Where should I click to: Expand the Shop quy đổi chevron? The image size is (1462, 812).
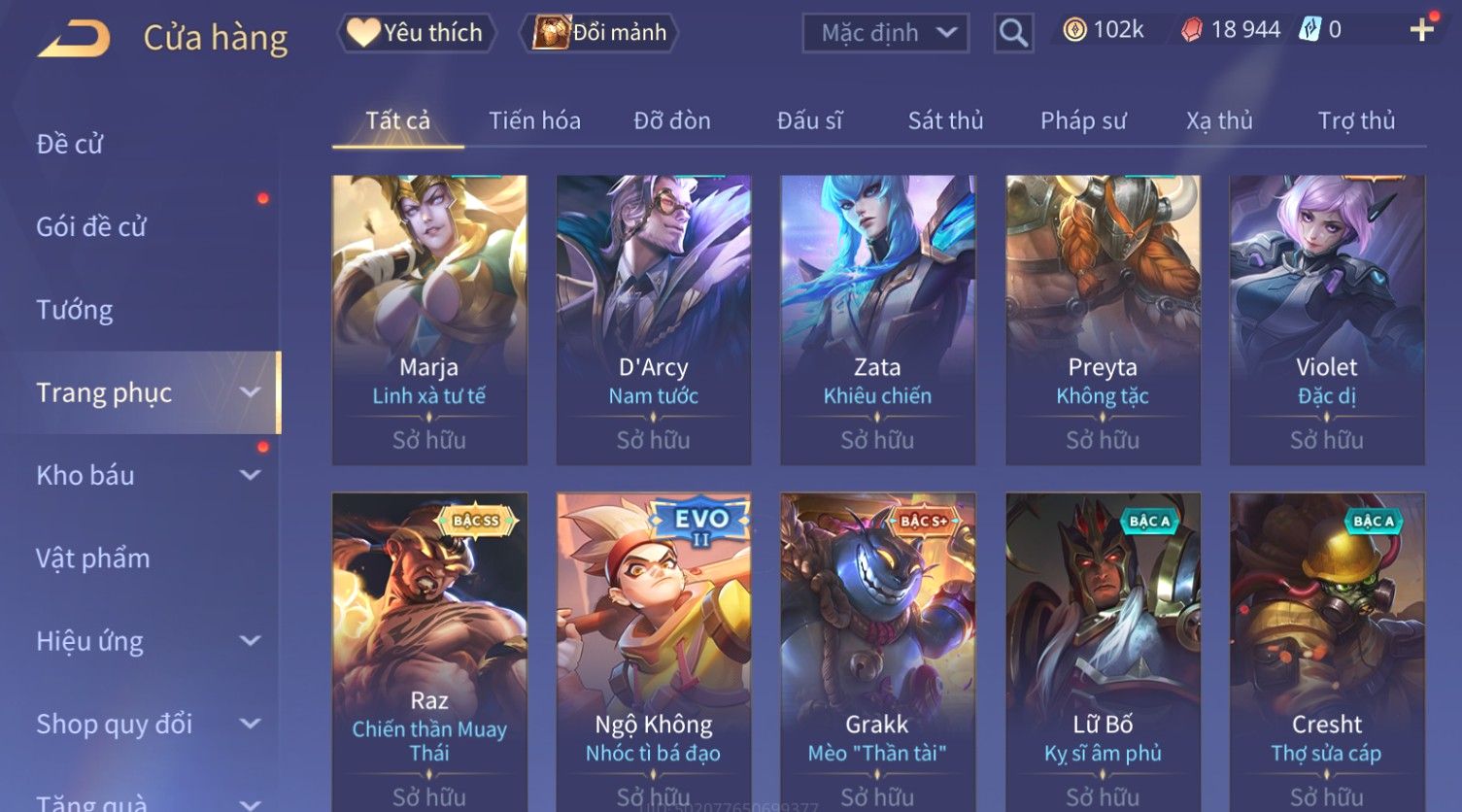tap(251, 724)
